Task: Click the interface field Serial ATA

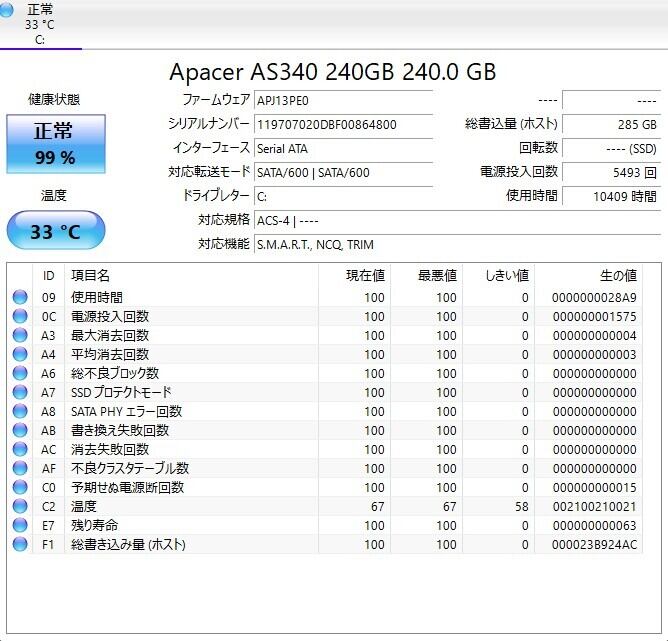Action: (343, 149)
